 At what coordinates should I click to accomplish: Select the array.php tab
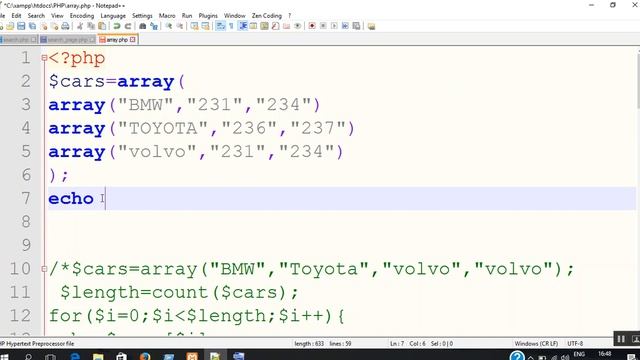(117, 40)
